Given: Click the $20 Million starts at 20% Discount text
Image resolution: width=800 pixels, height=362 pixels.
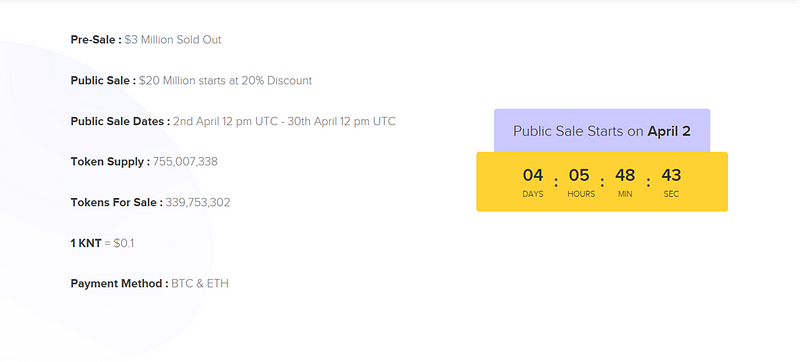Looking at the screenshot, I should coord(226,81).
